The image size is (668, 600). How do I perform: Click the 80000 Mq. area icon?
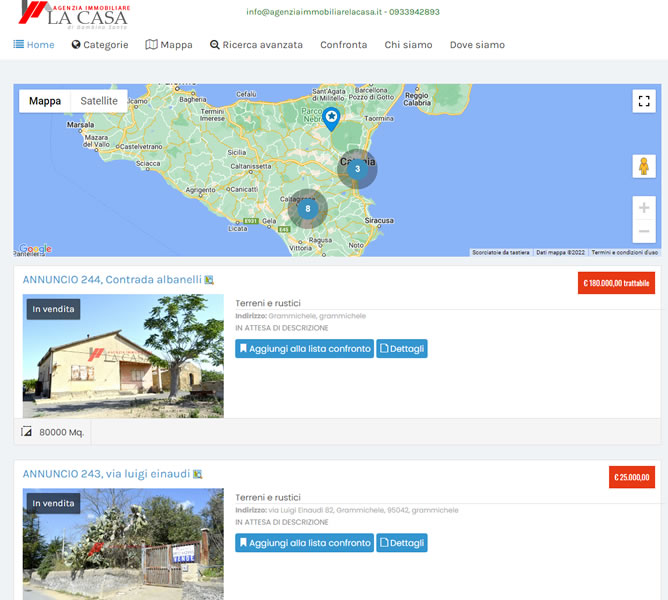26,432
